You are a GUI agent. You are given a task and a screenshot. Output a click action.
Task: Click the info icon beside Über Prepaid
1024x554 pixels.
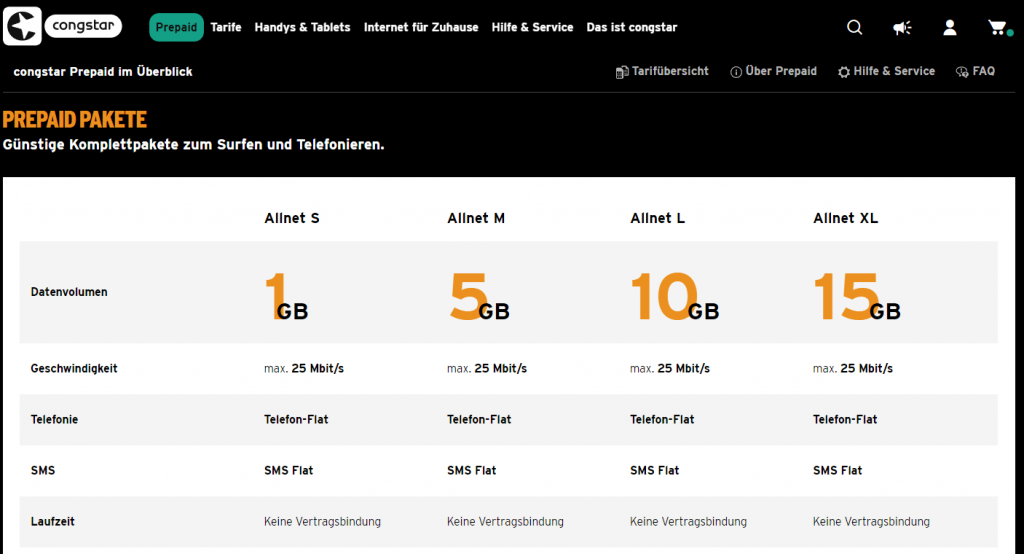click(736, 72)
